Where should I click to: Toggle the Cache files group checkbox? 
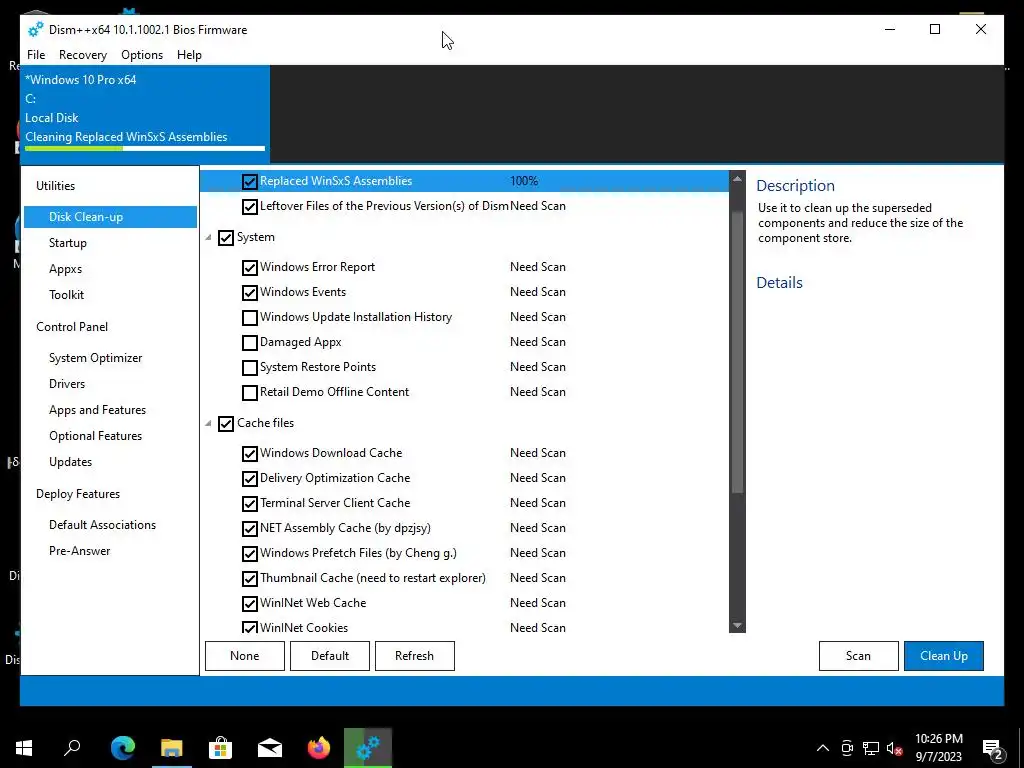point(226,423)
